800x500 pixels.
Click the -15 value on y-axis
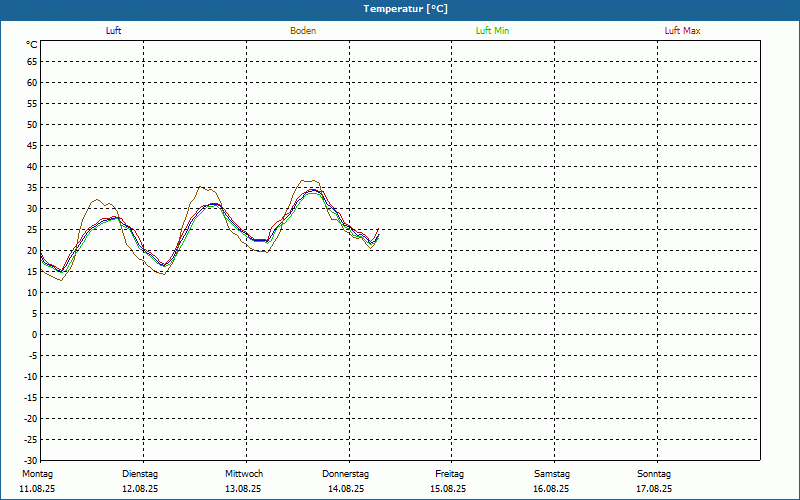pyautogui.click(x=30, y=397)
